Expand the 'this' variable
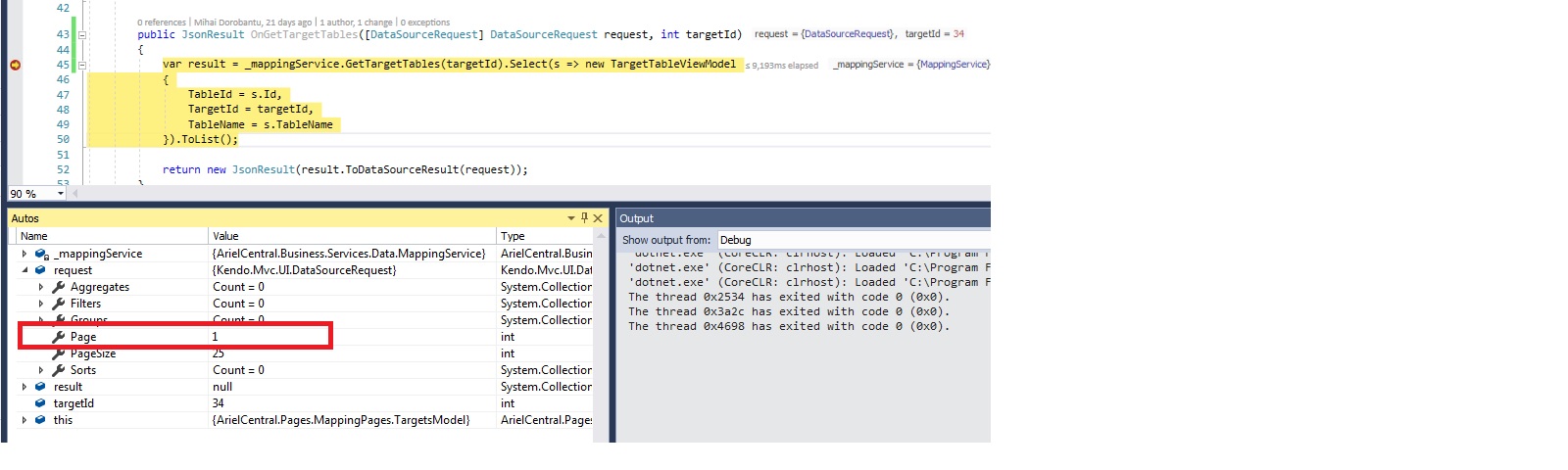Screen dimensions: 1568x470 point(24,420)
